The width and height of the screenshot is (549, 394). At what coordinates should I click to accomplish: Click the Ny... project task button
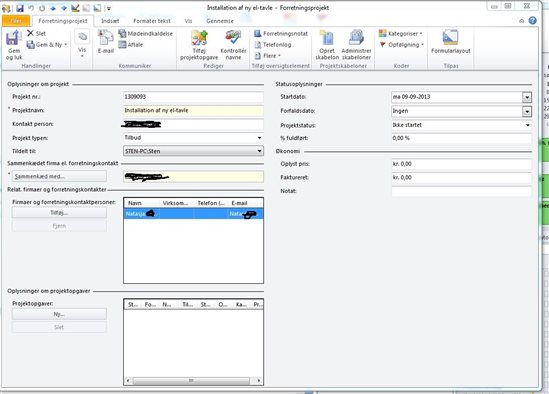[59, 314]
